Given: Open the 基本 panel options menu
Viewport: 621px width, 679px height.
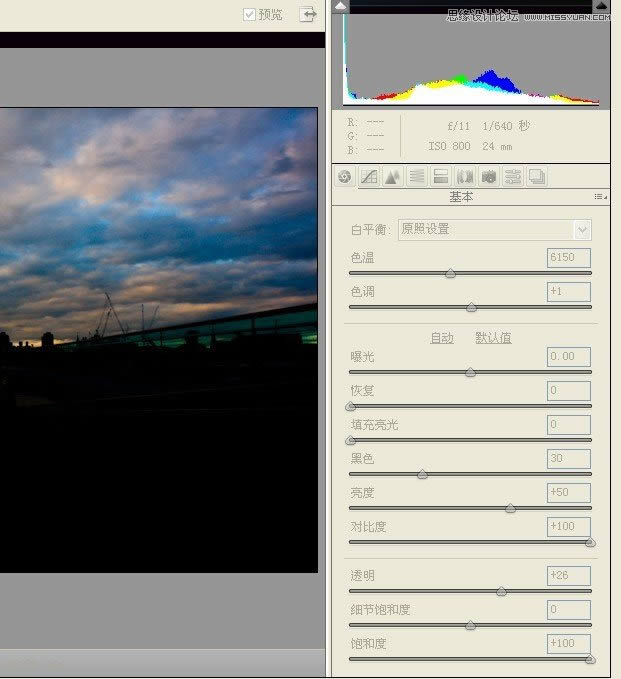Looking at the screenshot, I should [600, 197].
